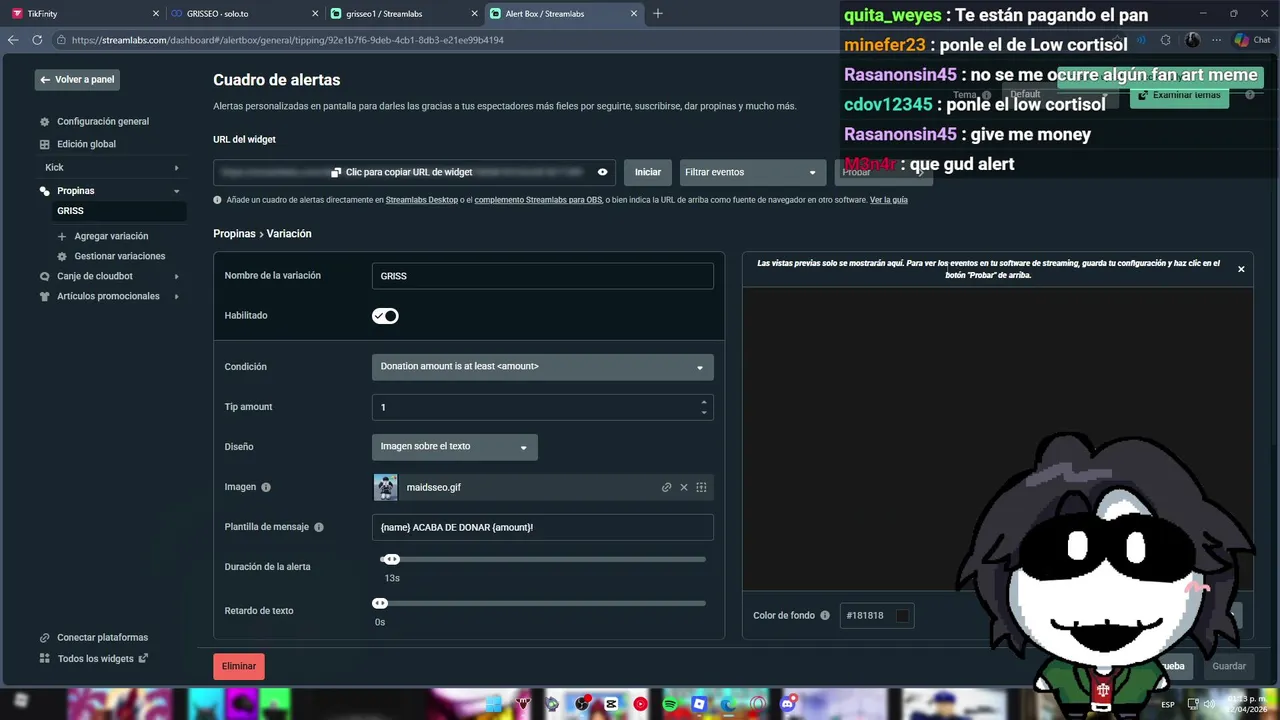Reload the page

coord(37,40)
